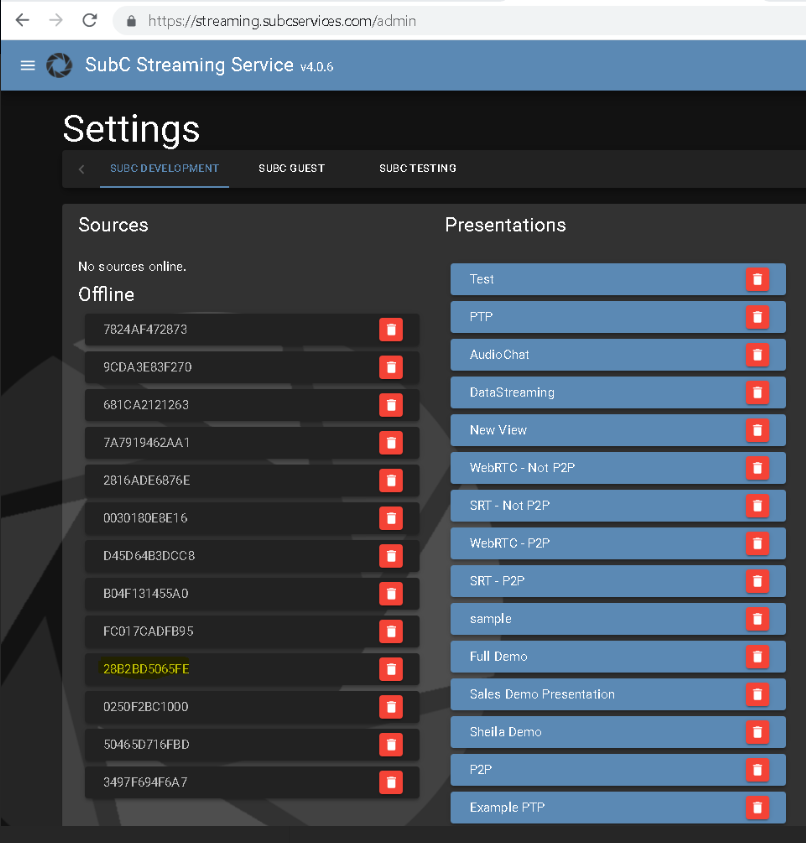Switch to the SUBC TESTING tab
The height and width of the screenshot is (843, 806).
[417, 168]
